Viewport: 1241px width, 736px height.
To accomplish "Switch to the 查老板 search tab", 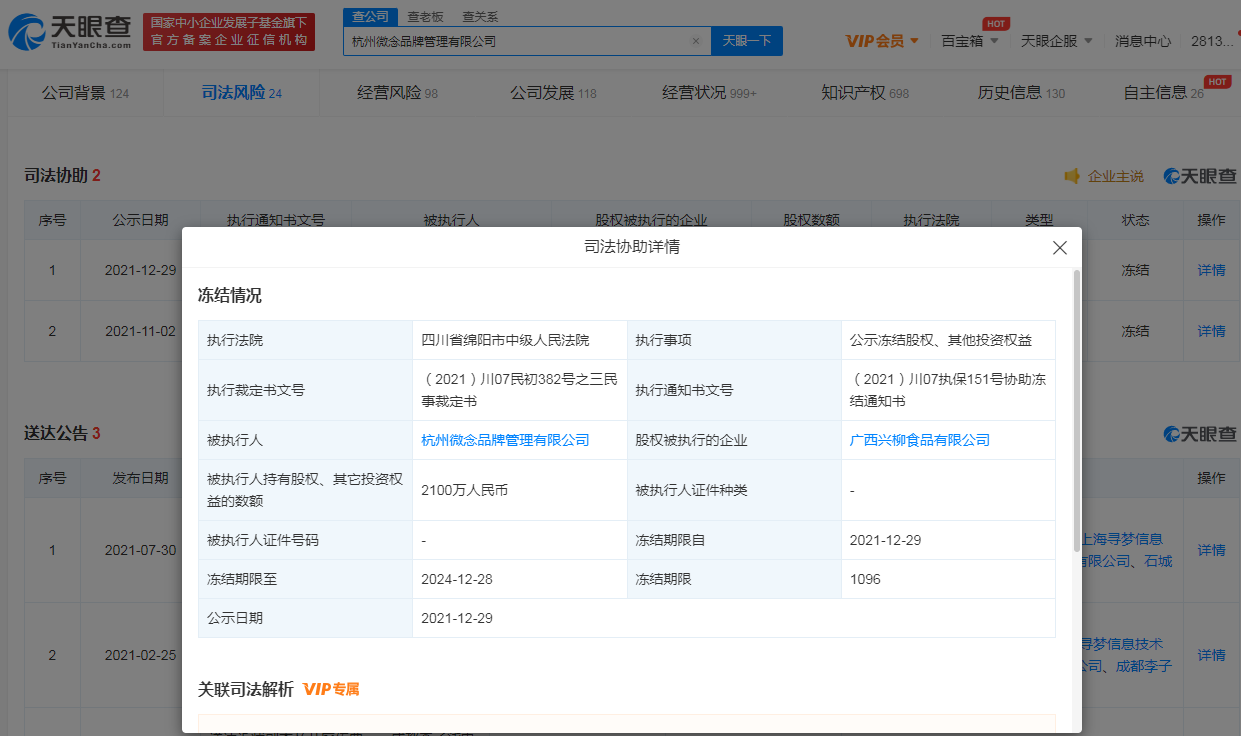I will 425,17.
